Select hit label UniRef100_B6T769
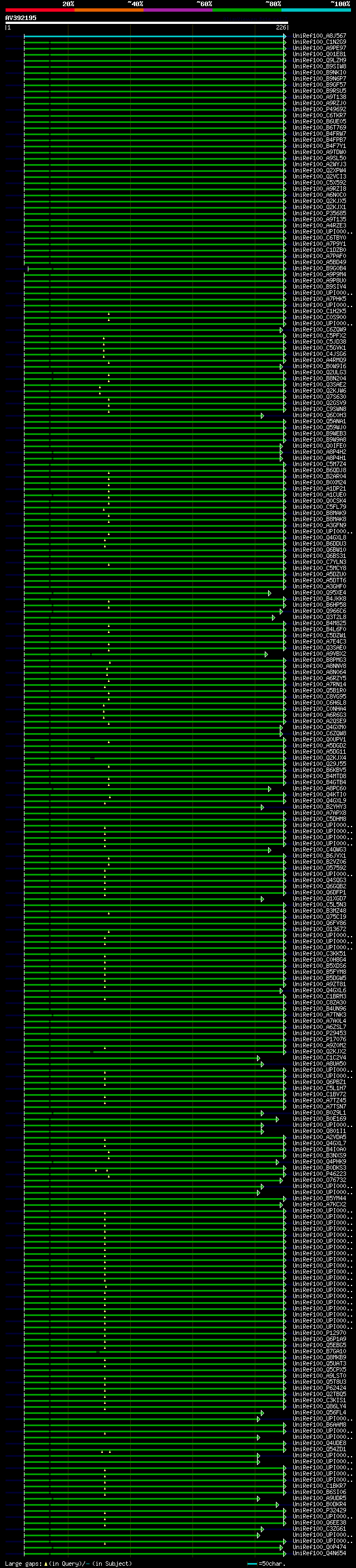 [319, 128]
